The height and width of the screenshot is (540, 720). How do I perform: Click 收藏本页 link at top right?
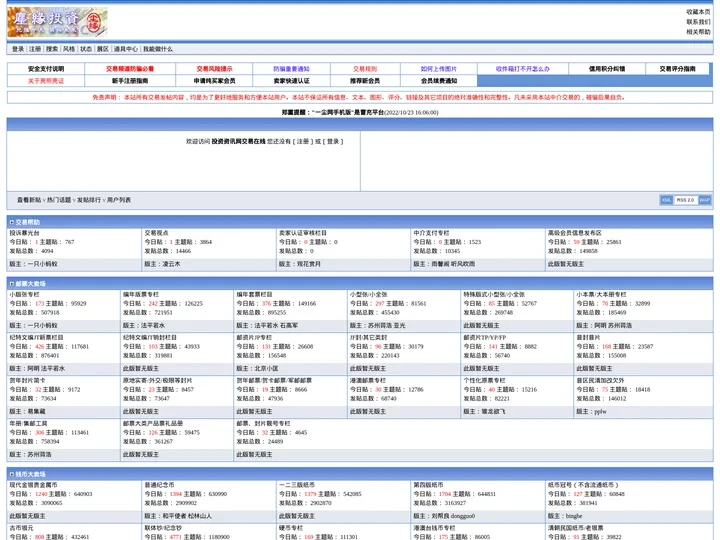tap(698, 12)
